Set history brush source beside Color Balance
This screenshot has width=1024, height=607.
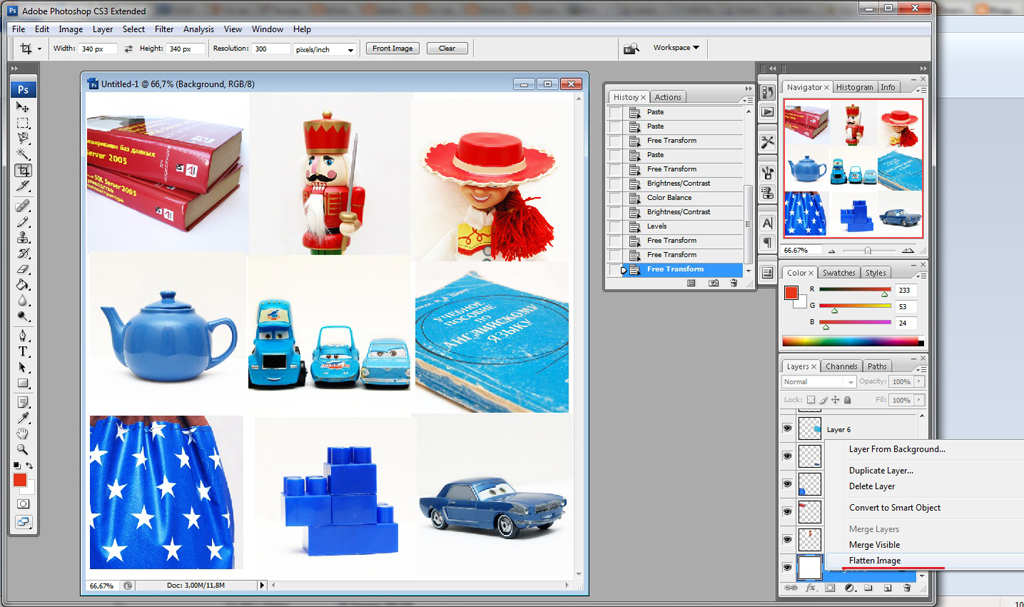pos(615,197)
